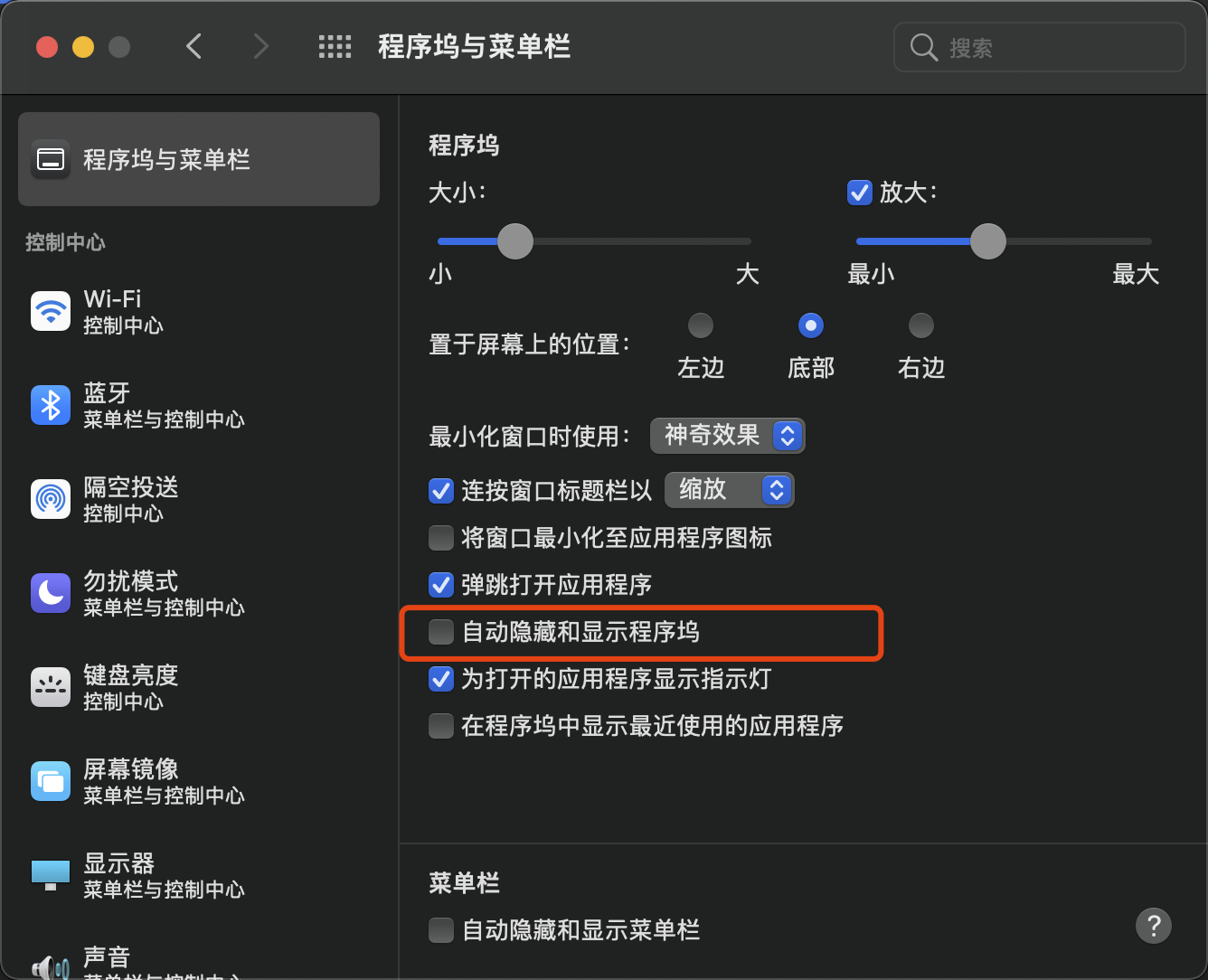Click the Do Not Disturb (勿扰模式) moon icon
Screen dimensions: 1208x980
coord(51,594)
